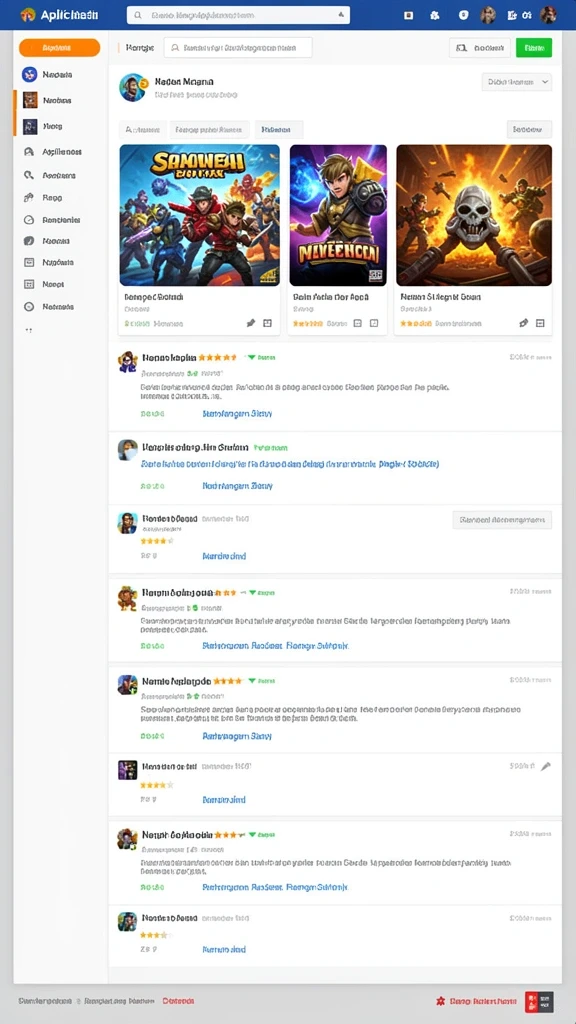The width and height of the screenshot is (576, 1024).
Task: Click the green button in the top toolbar
Action: click(x=534, y=48)
